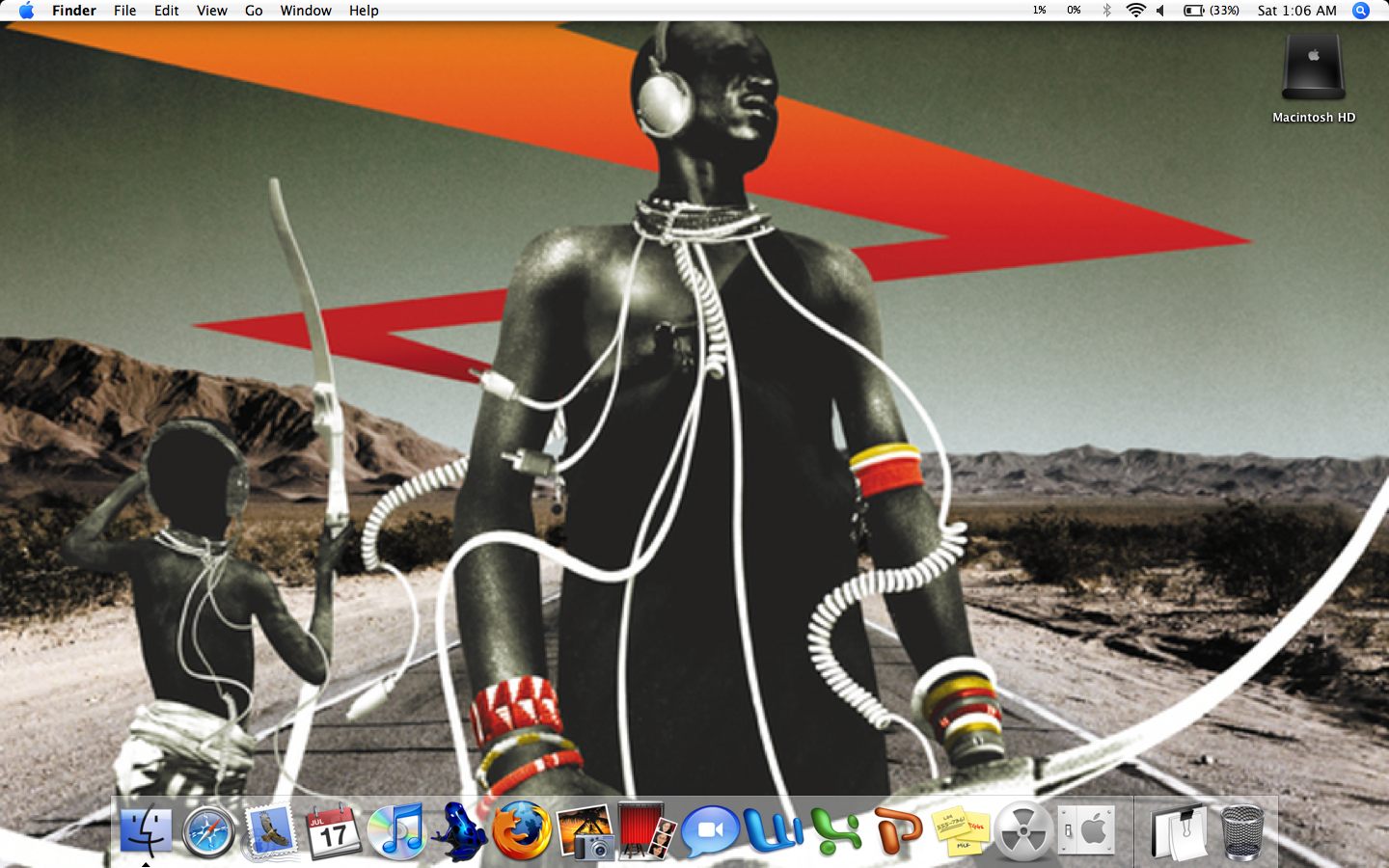Launch iTunes from the Dock
1389x868 pixels.
click(395, 830)
